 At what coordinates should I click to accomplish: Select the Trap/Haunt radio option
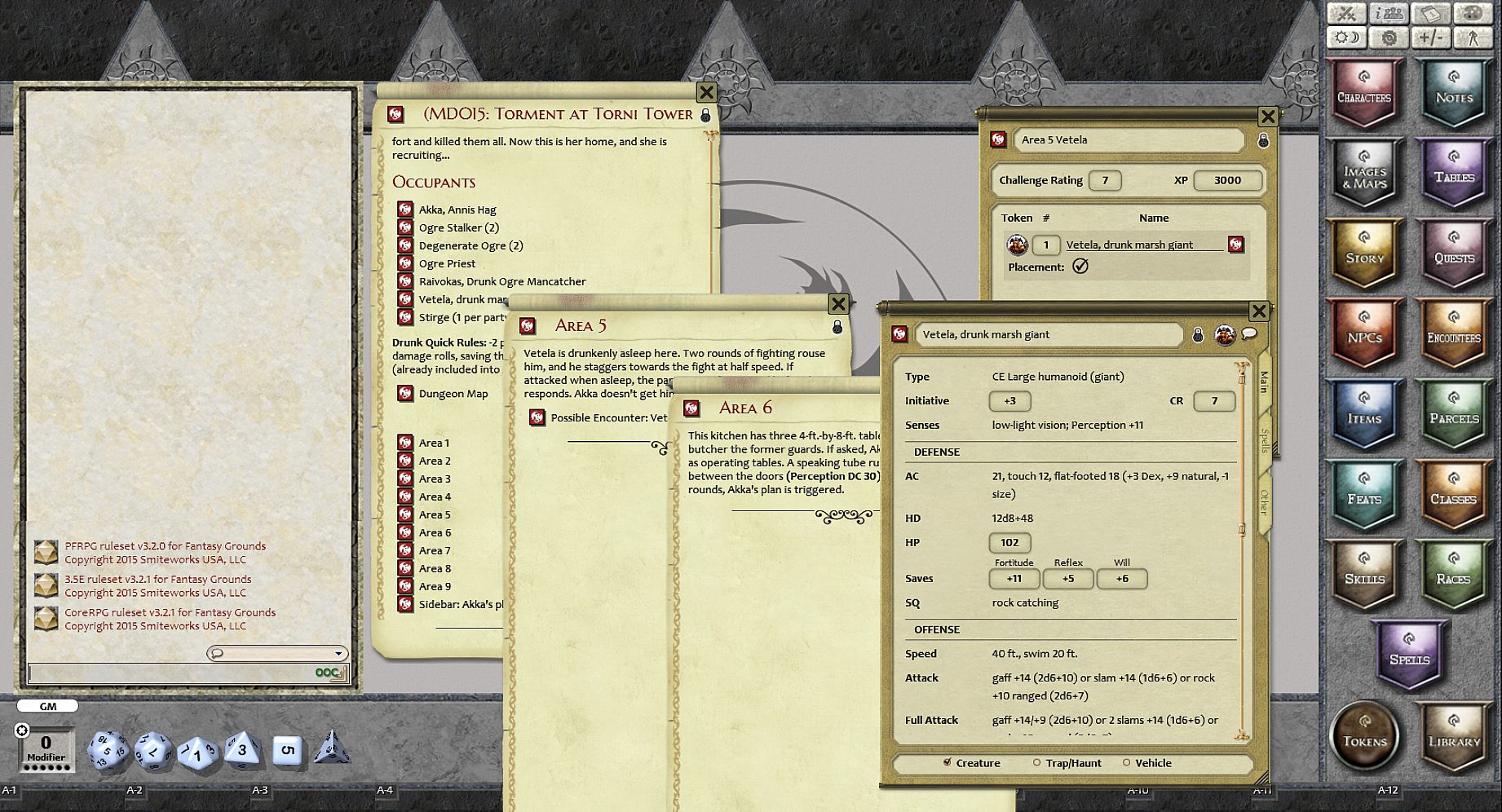1037,763
